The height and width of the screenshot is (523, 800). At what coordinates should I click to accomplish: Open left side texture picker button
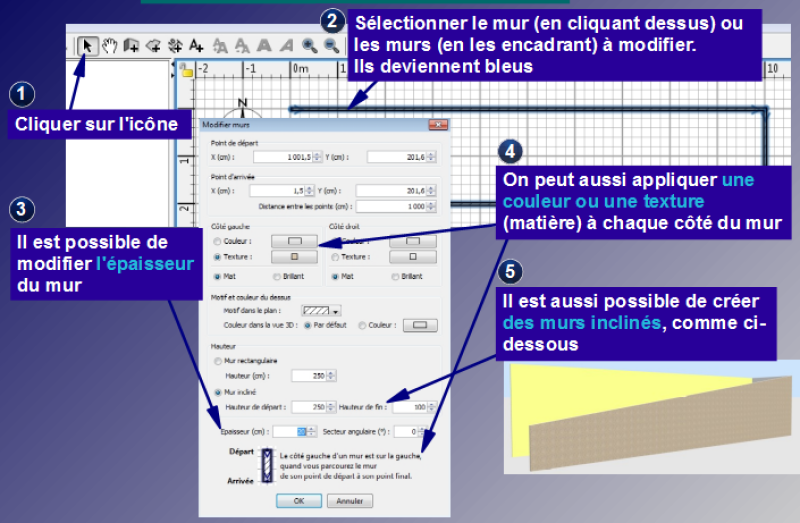[294, 257]
